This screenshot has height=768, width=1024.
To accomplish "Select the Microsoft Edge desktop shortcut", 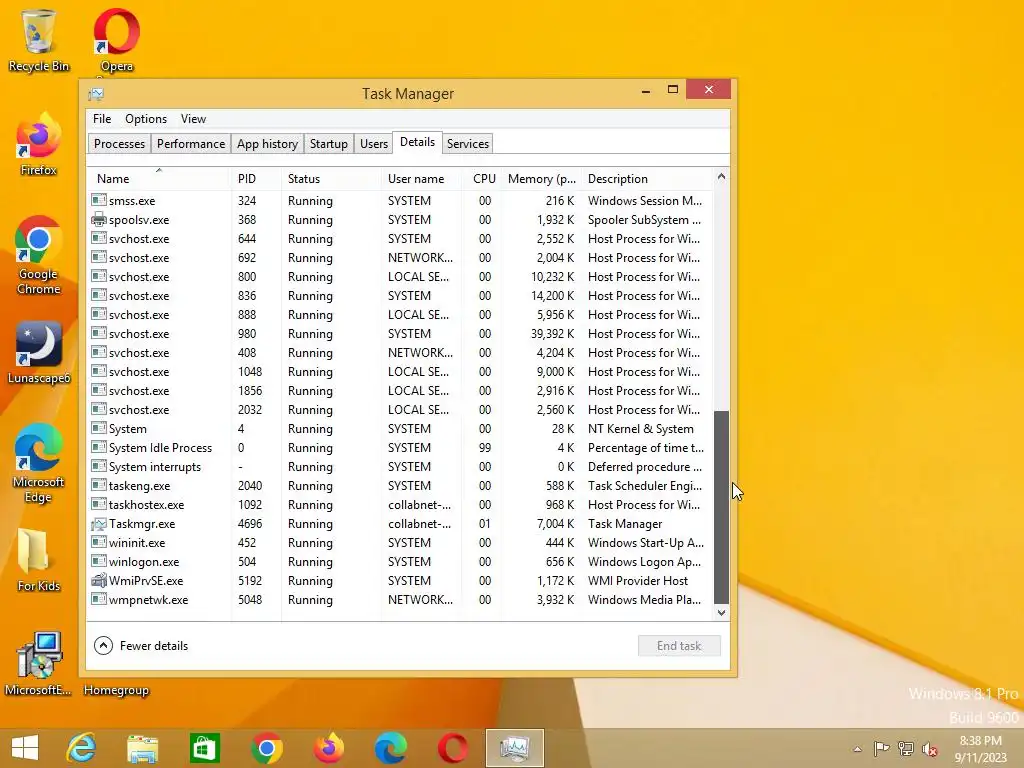I will point(39,464).
